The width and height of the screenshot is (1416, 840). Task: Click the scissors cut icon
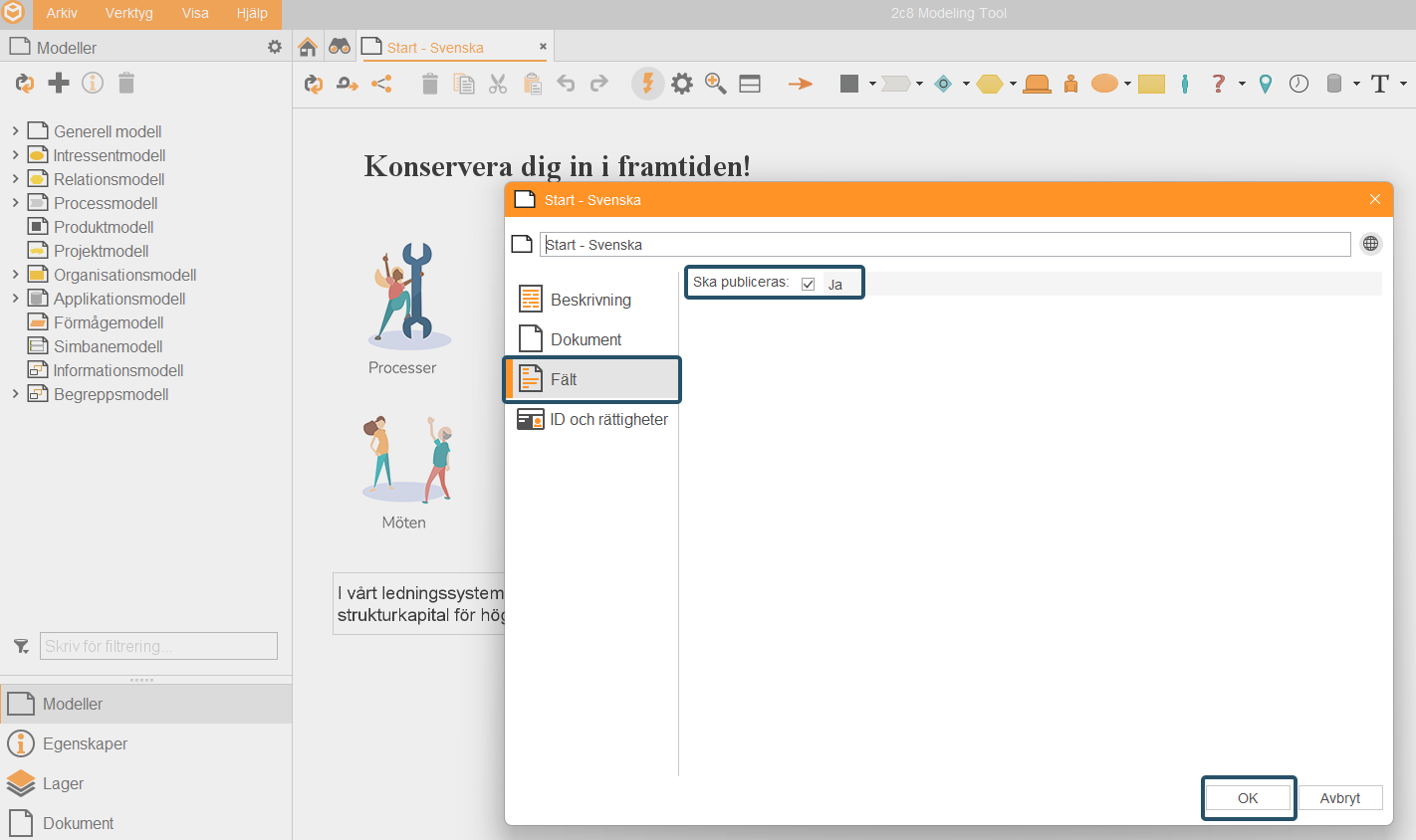point(498,84)
